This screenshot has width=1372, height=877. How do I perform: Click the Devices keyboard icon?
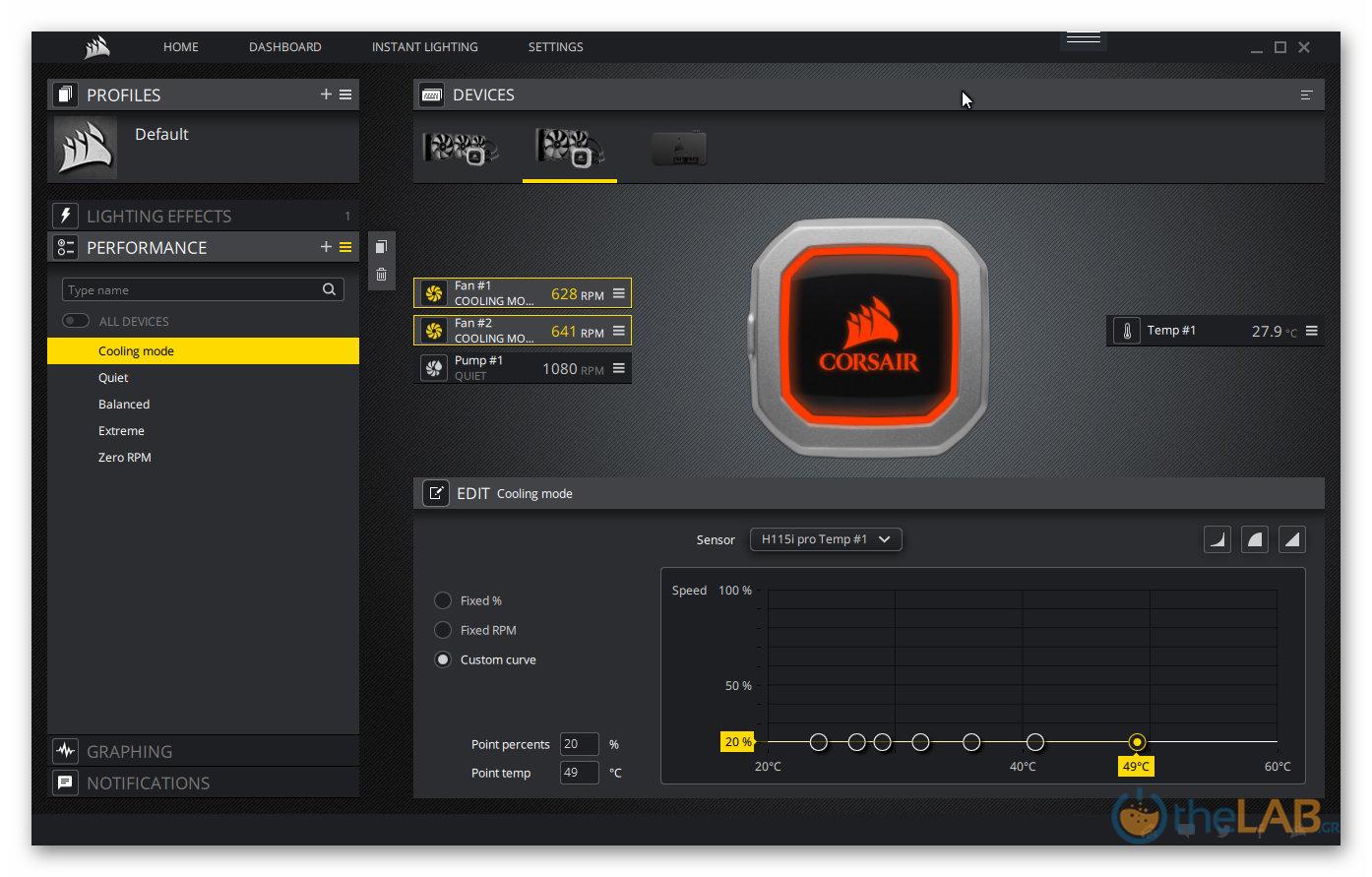click(x=431, y=94)
